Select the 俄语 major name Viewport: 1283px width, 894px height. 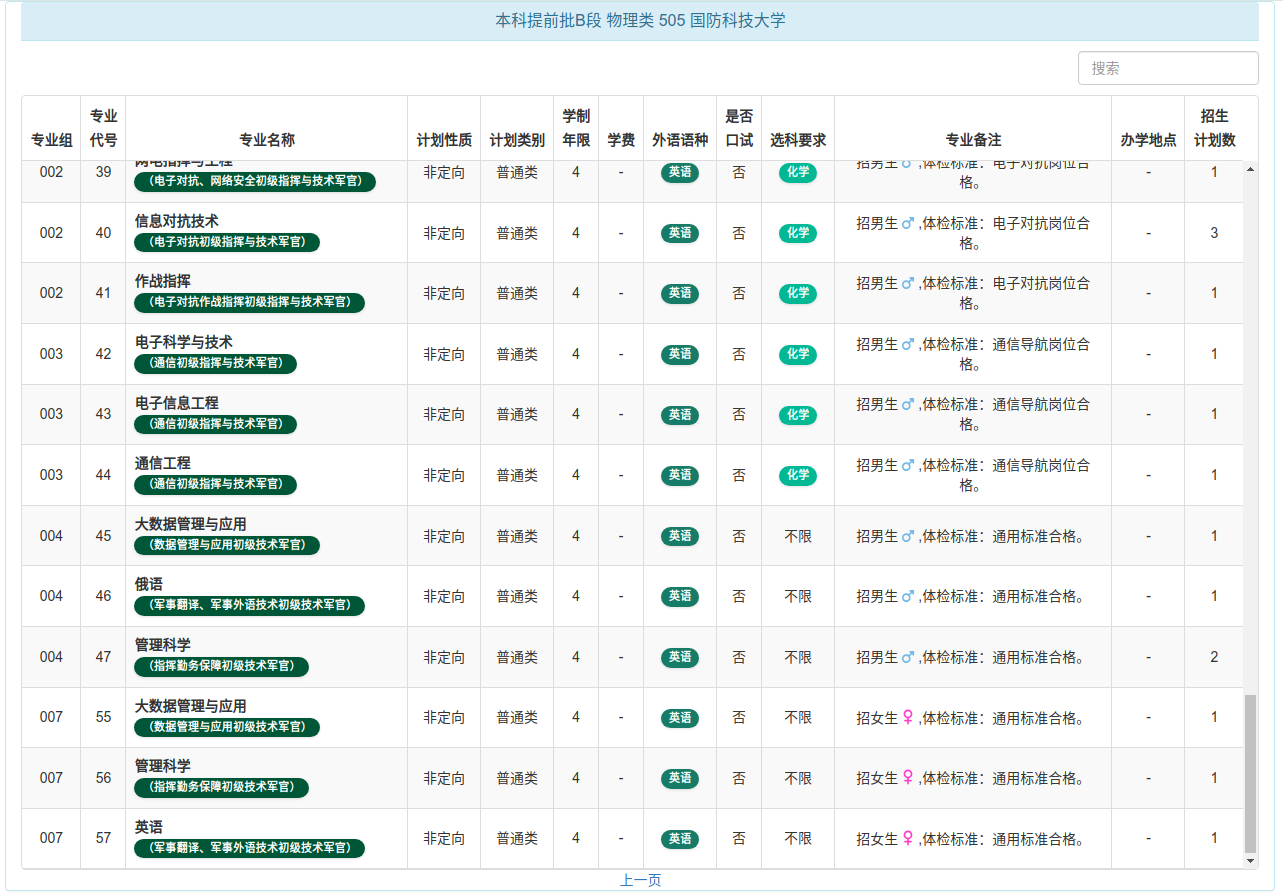[x=149, y=584]
